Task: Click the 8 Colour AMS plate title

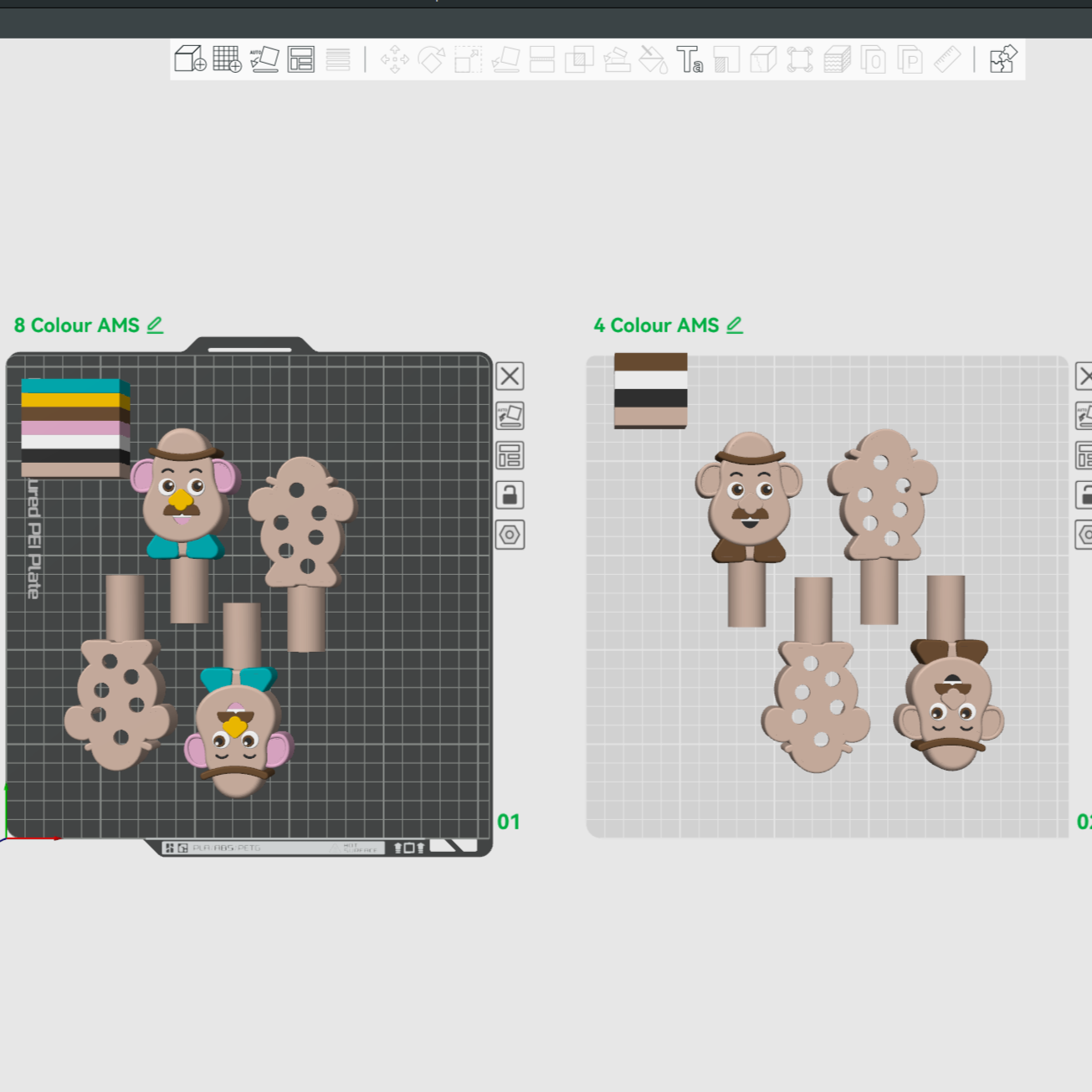Action: coord(77,326)
